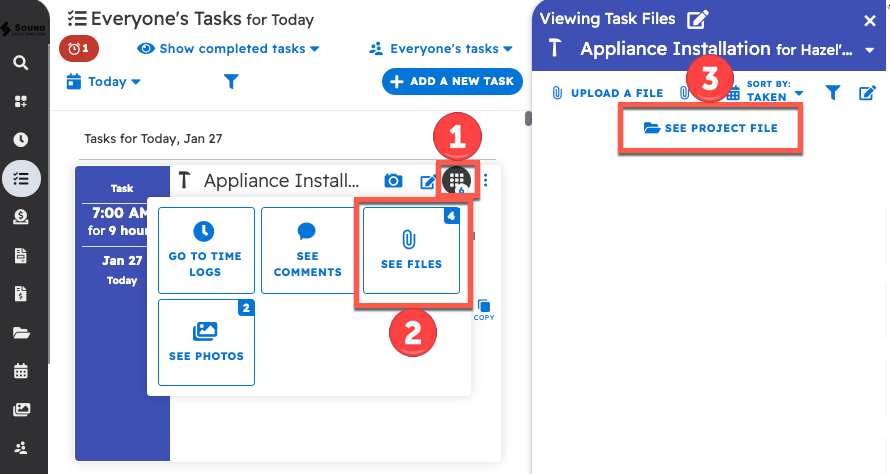890x474 pixels.
Task: Expand the Sort By Taken dropdown
Action: click(x=774, y=93)
